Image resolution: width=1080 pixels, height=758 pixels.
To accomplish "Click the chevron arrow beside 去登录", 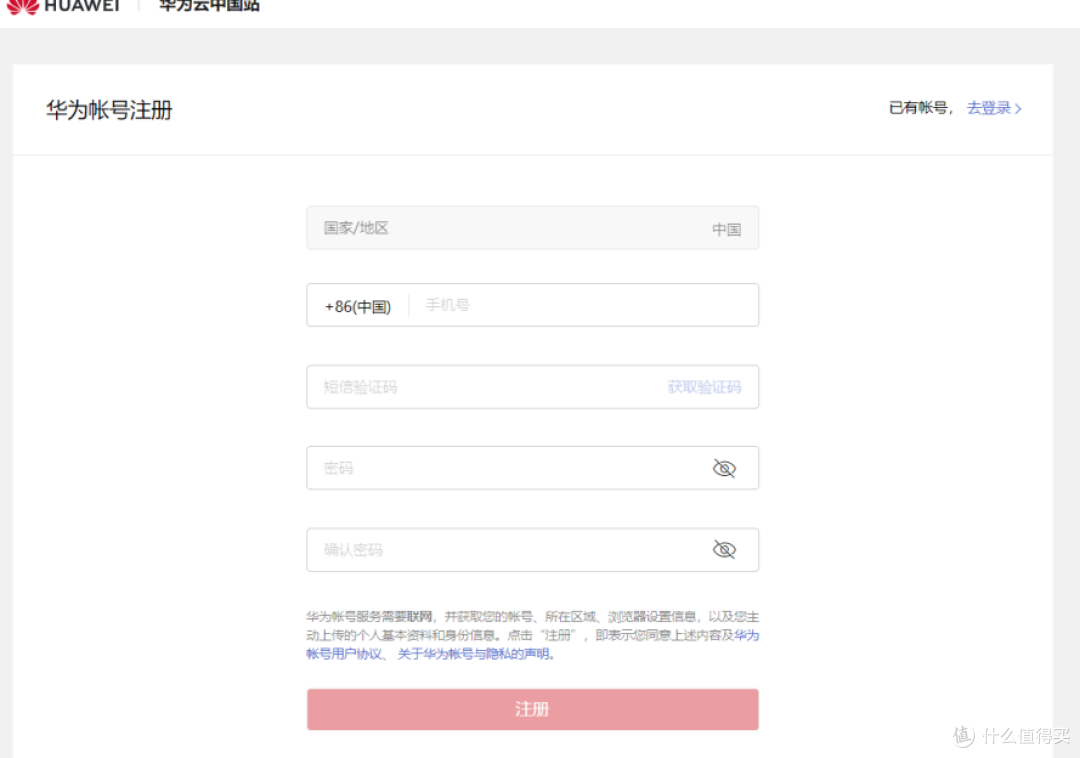I will tap(1018, 109).
